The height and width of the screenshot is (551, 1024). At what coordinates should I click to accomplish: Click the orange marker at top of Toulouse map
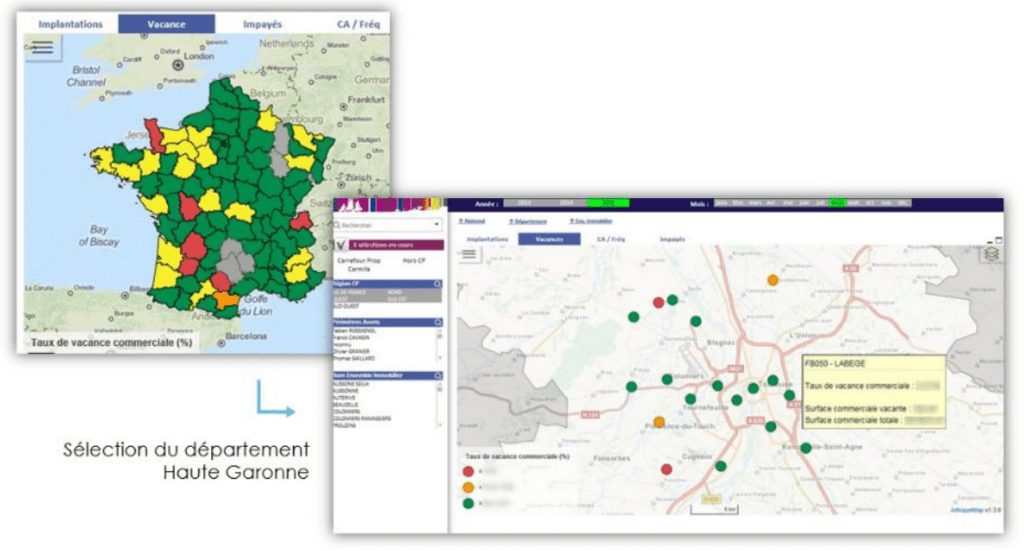772,280
